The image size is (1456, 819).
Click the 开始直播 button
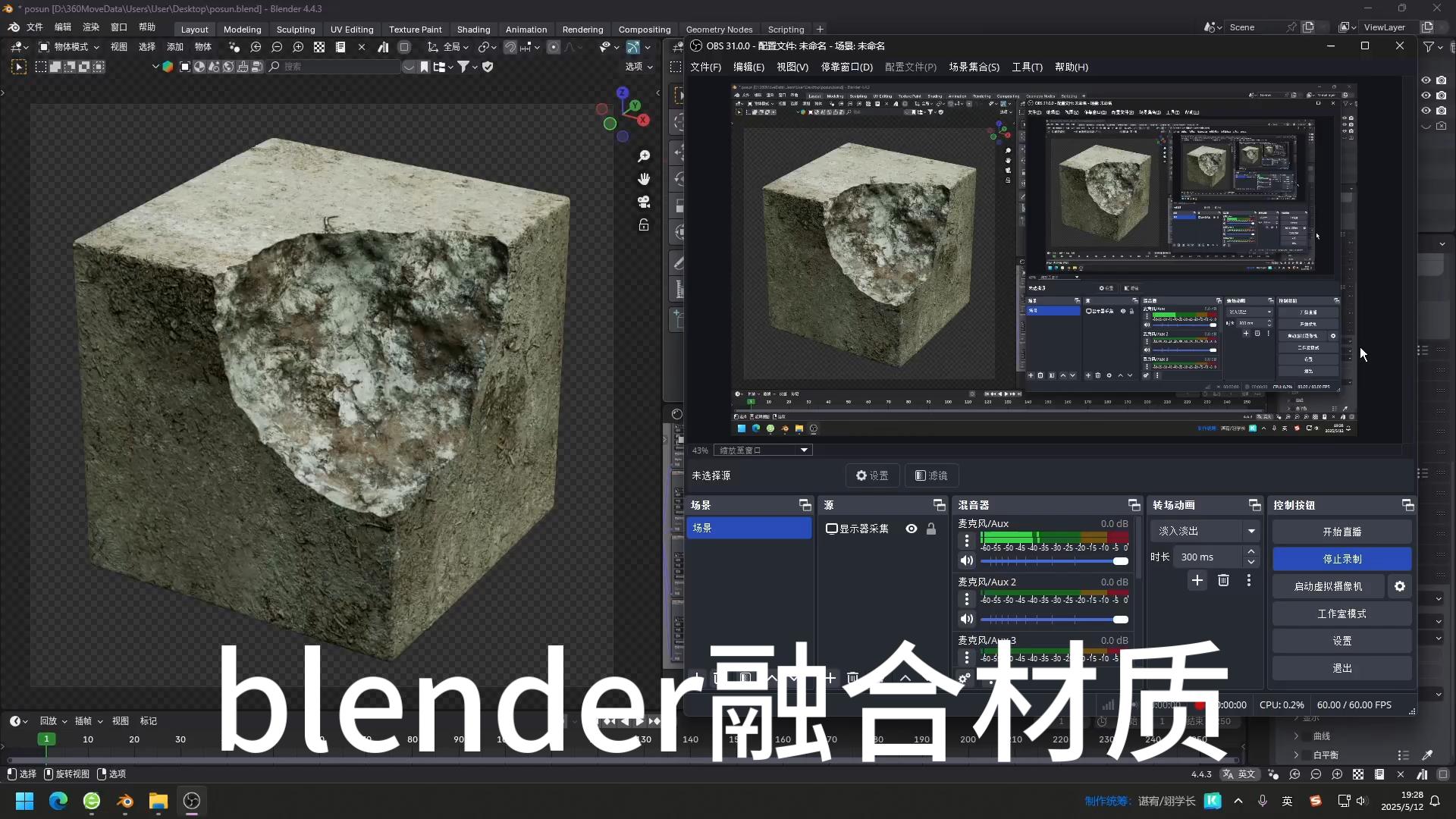pos(1341,532)
